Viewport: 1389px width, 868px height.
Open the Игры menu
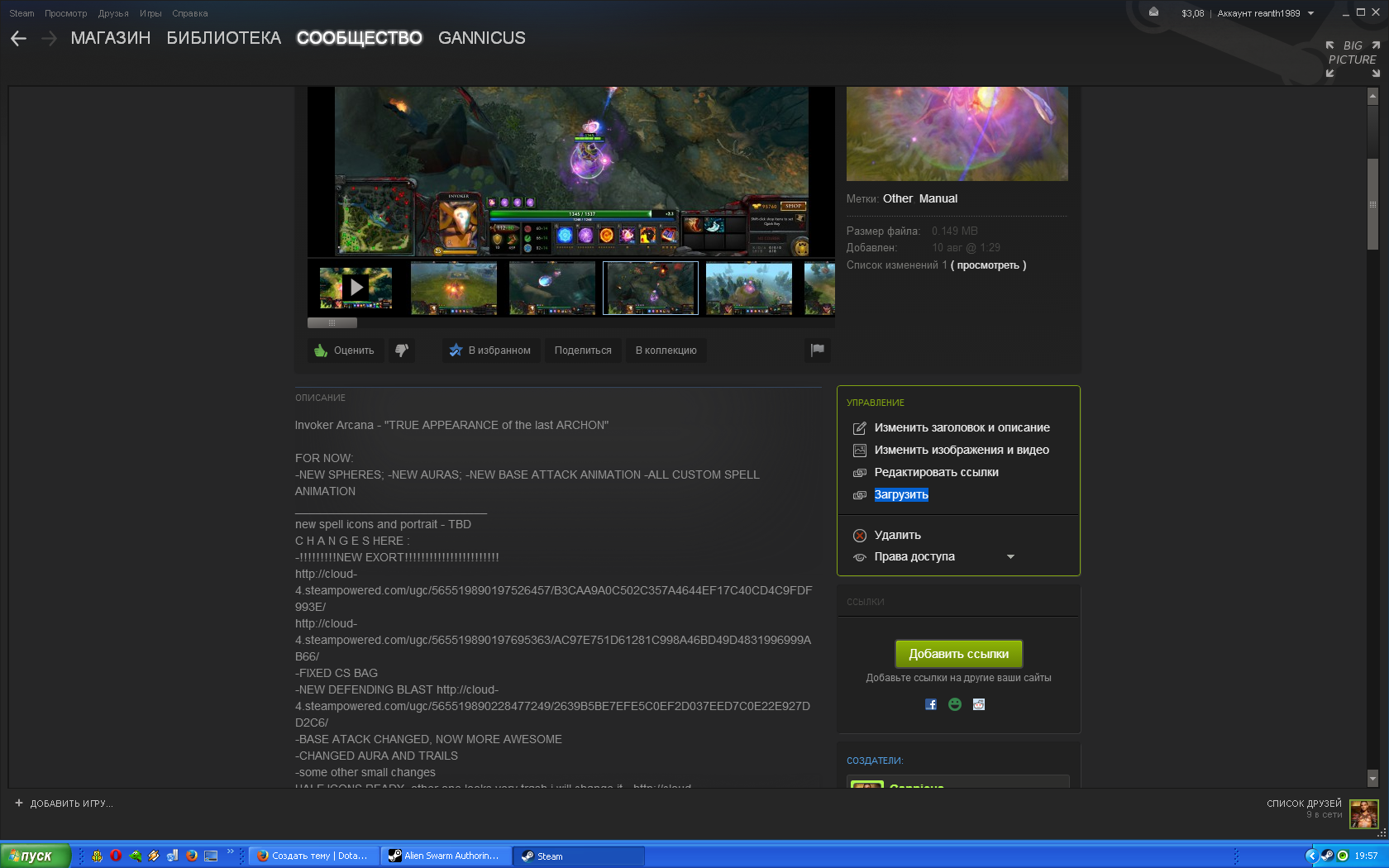click(x=150, y=13)
